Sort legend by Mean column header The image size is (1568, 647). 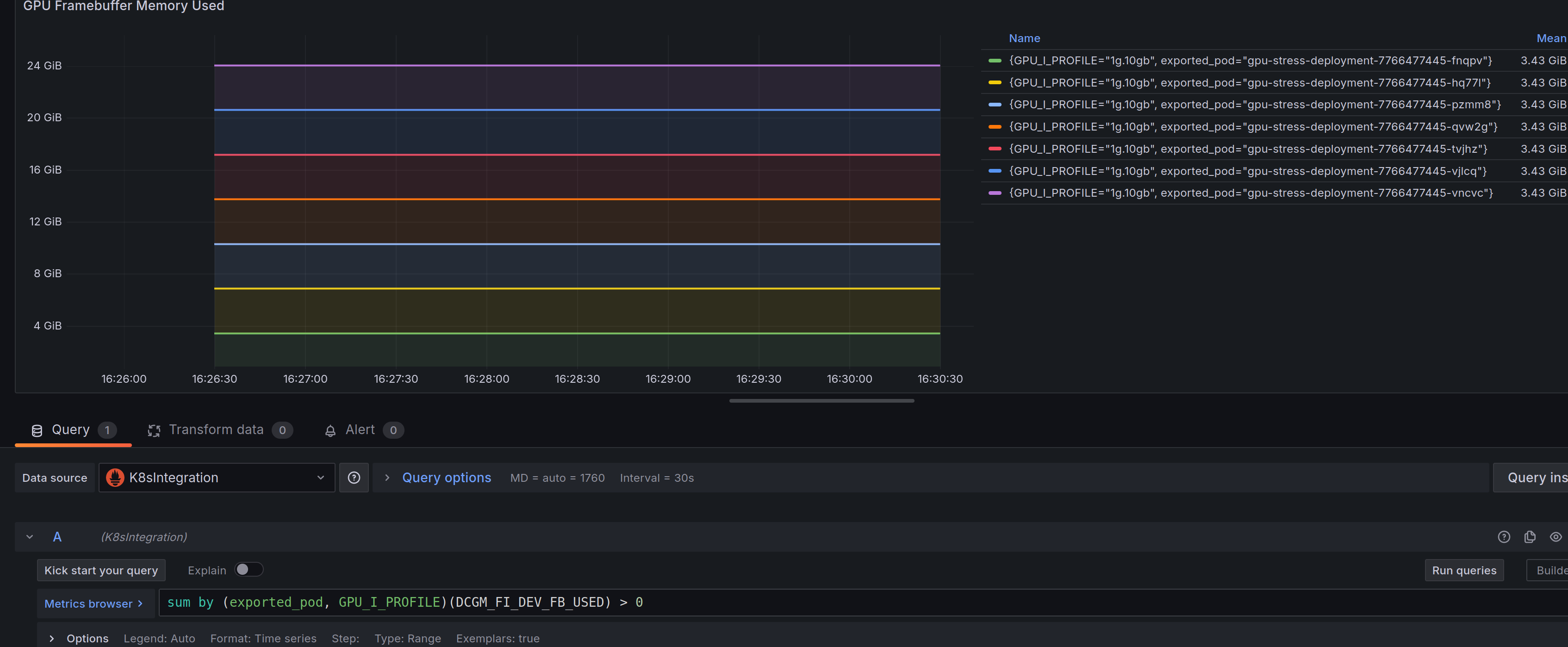click(1551, 38)
